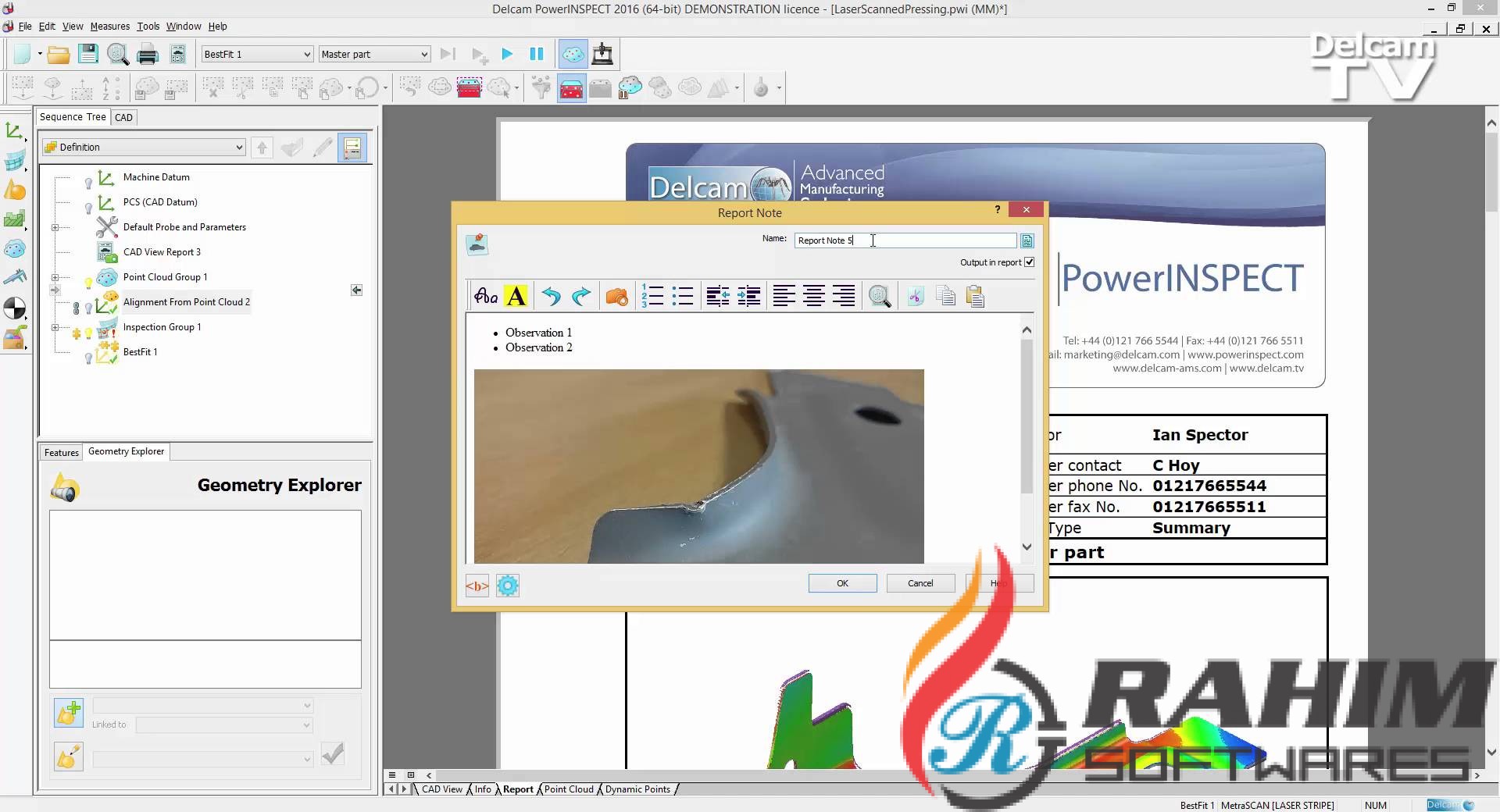
Task: Undo the last edit in Report Note
Action: point(552,296)
